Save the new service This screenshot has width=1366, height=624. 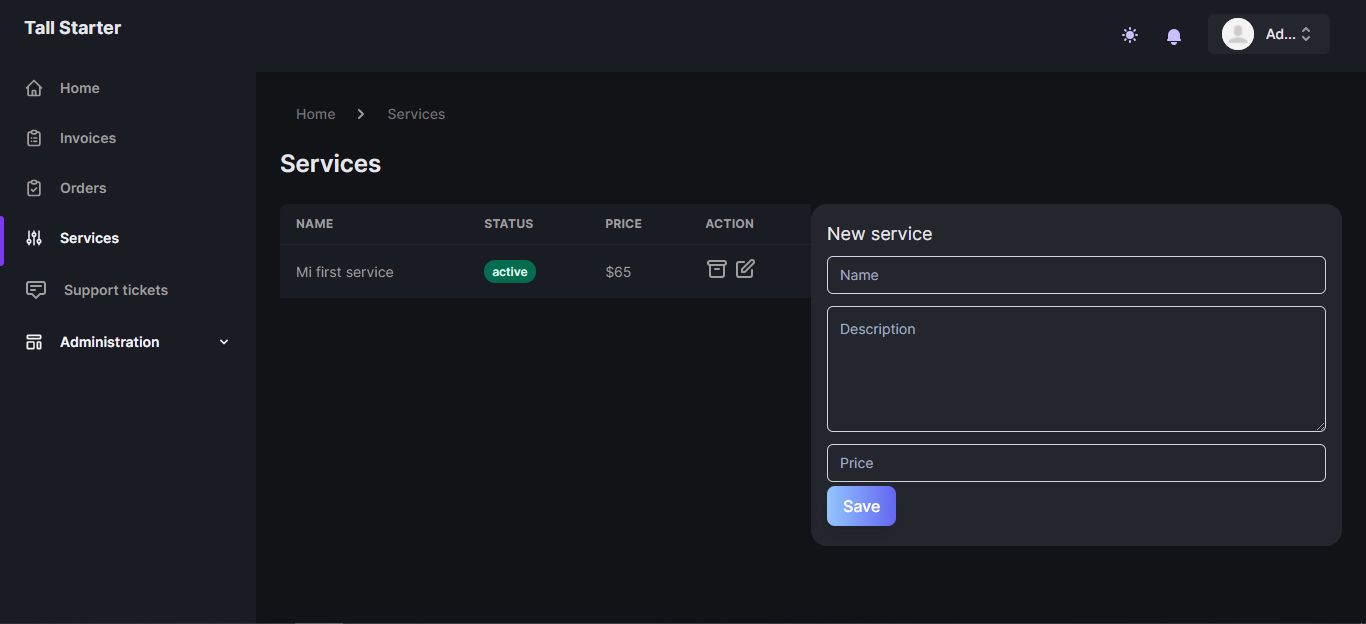point(861,506)
